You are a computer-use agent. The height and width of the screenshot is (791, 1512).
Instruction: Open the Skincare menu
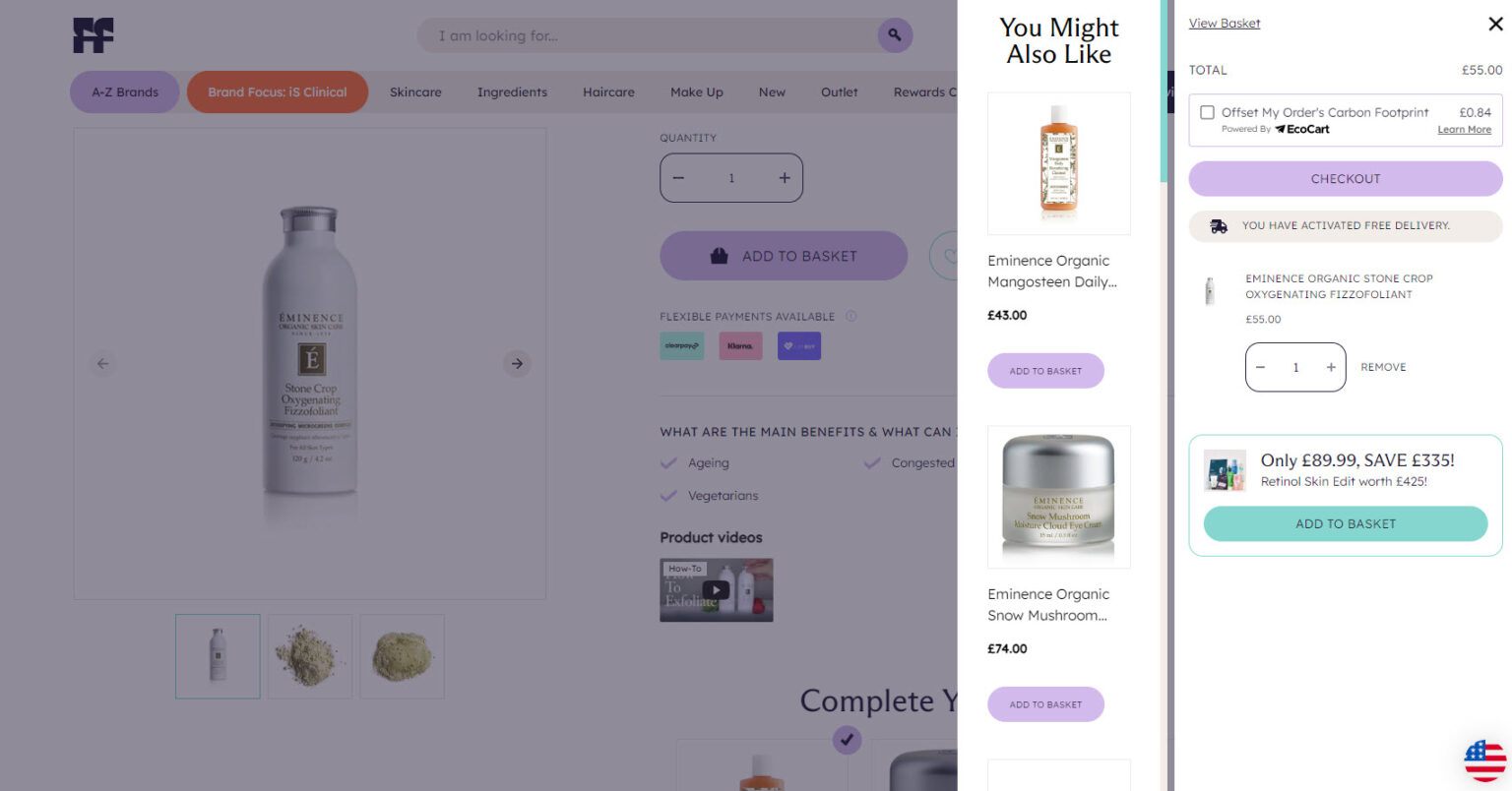[x=415, y=92]
